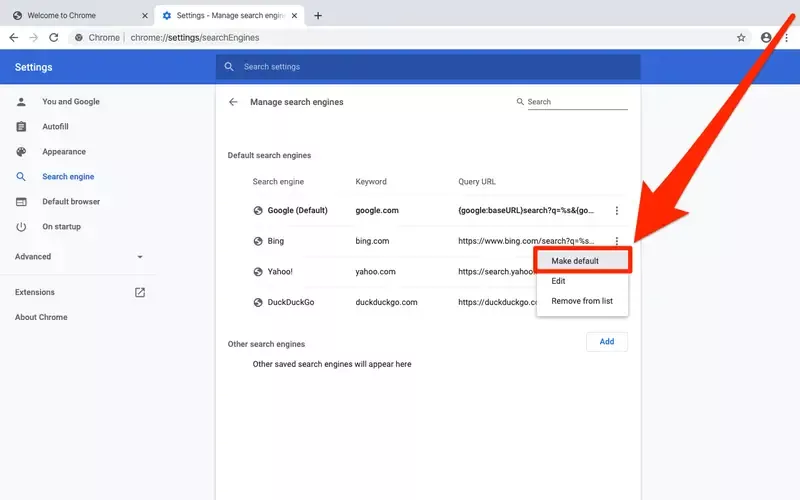Open the Chrome profile avatar

coord(766,37)
